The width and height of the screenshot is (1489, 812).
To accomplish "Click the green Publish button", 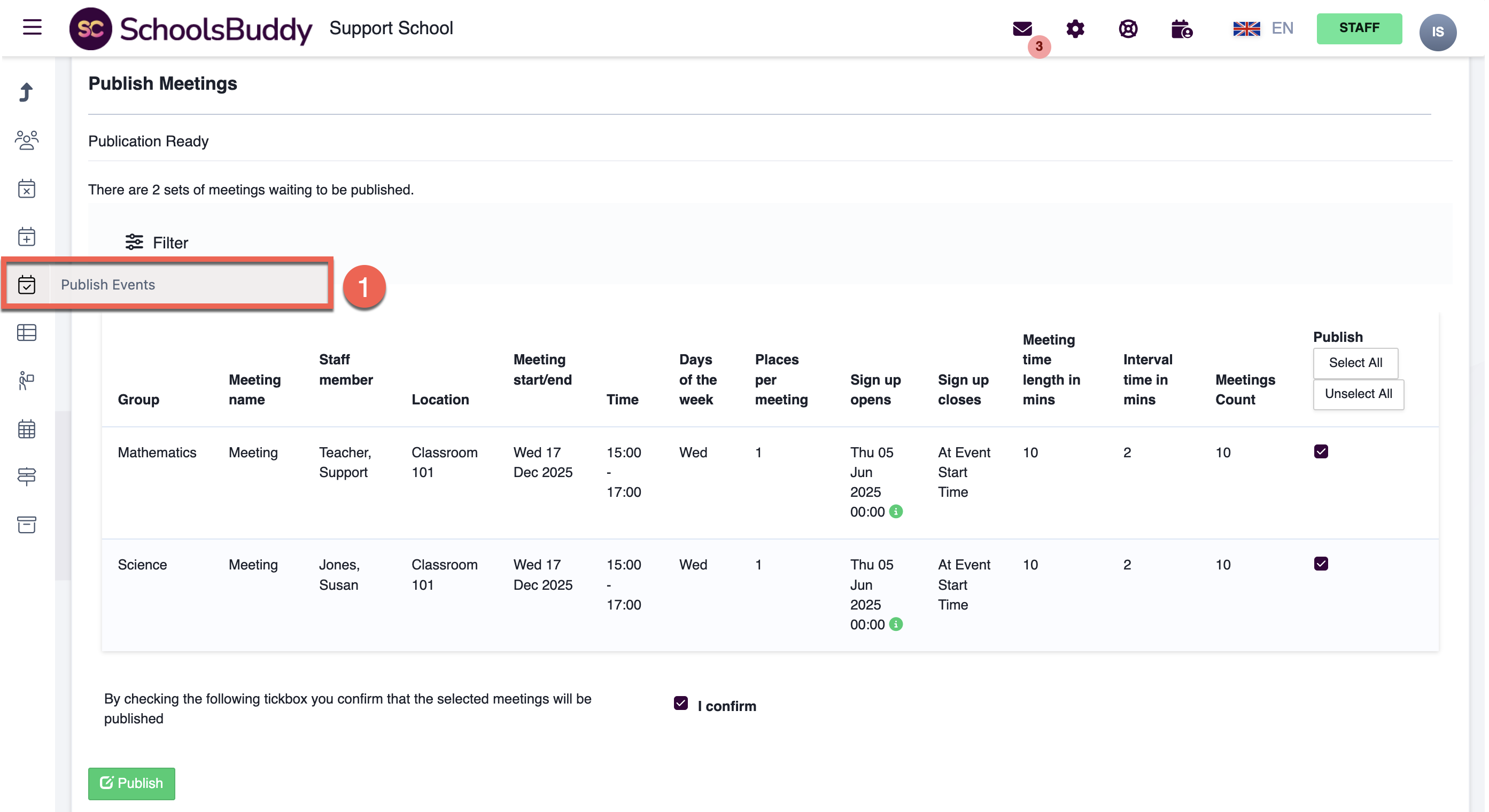I will 131,783.
